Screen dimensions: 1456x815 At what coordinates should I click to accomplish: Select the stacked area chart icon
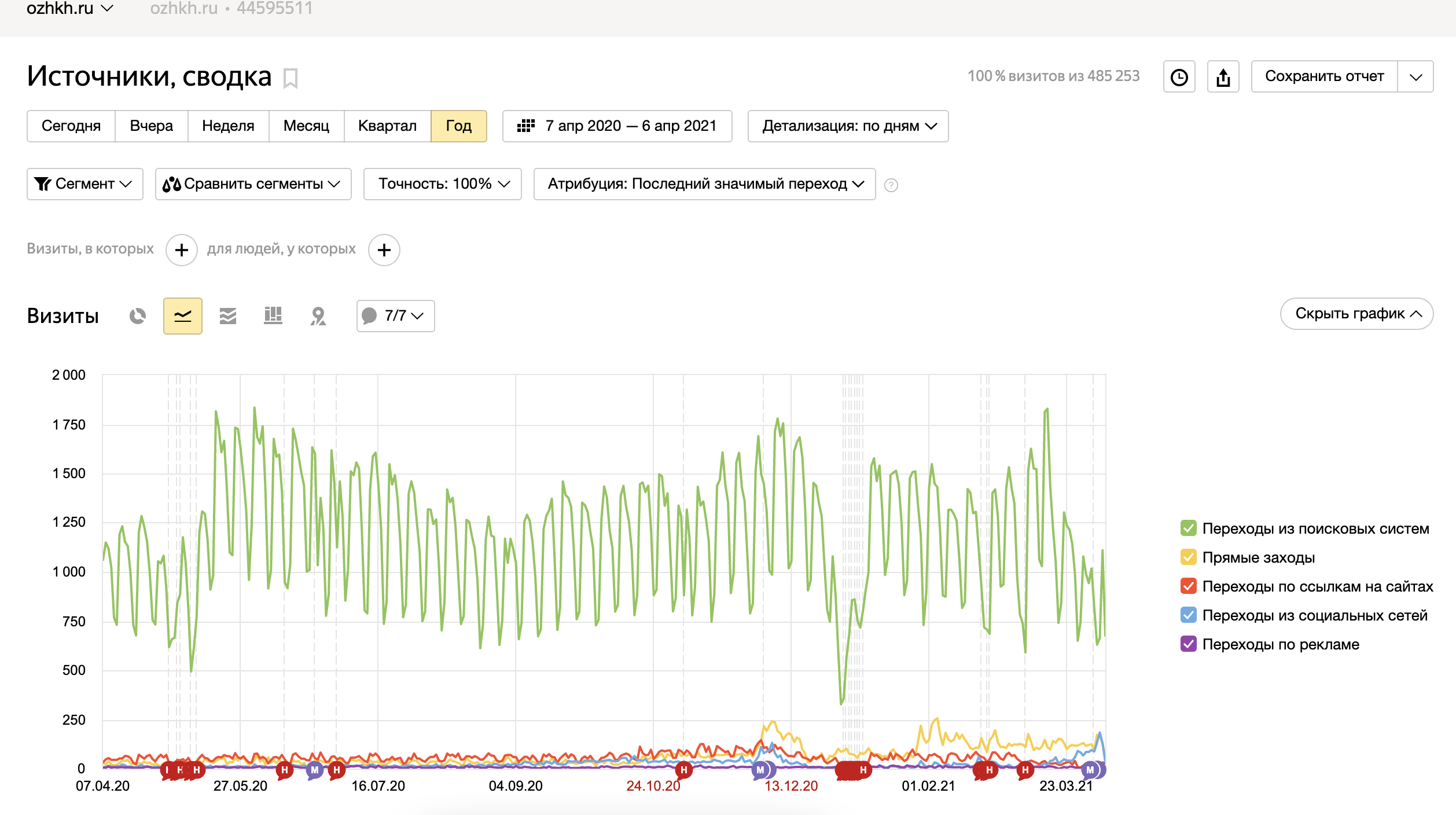228,315
